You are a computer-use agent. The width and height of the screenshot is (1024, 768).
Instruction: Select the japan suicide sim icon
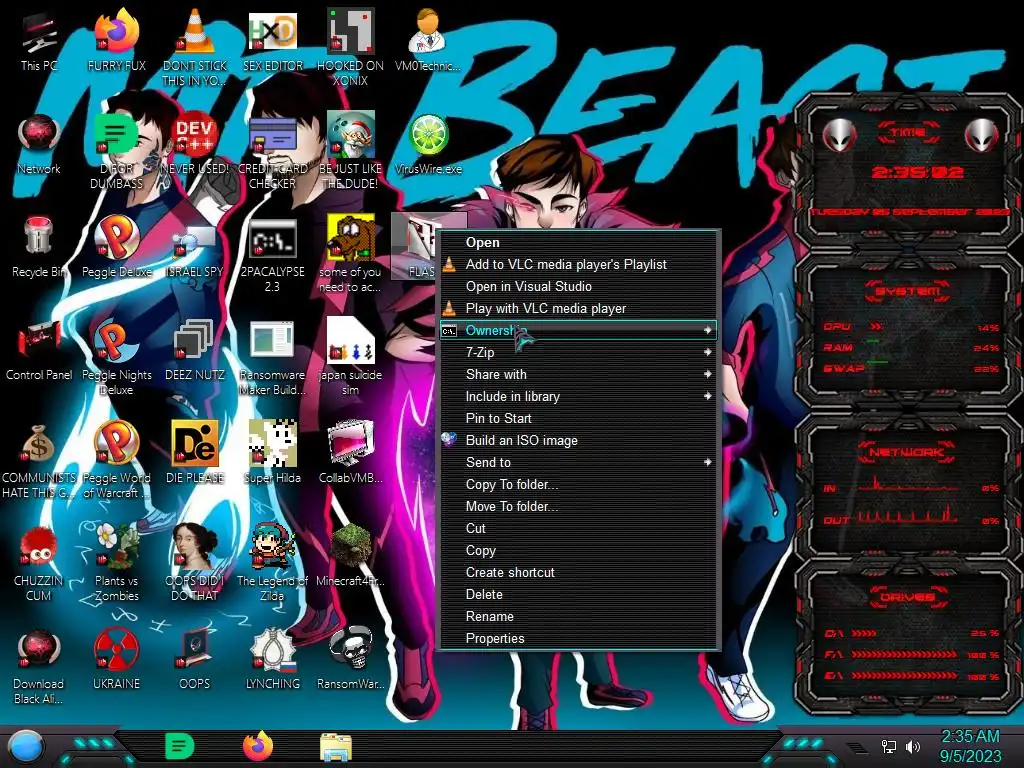tap(350, 357)
